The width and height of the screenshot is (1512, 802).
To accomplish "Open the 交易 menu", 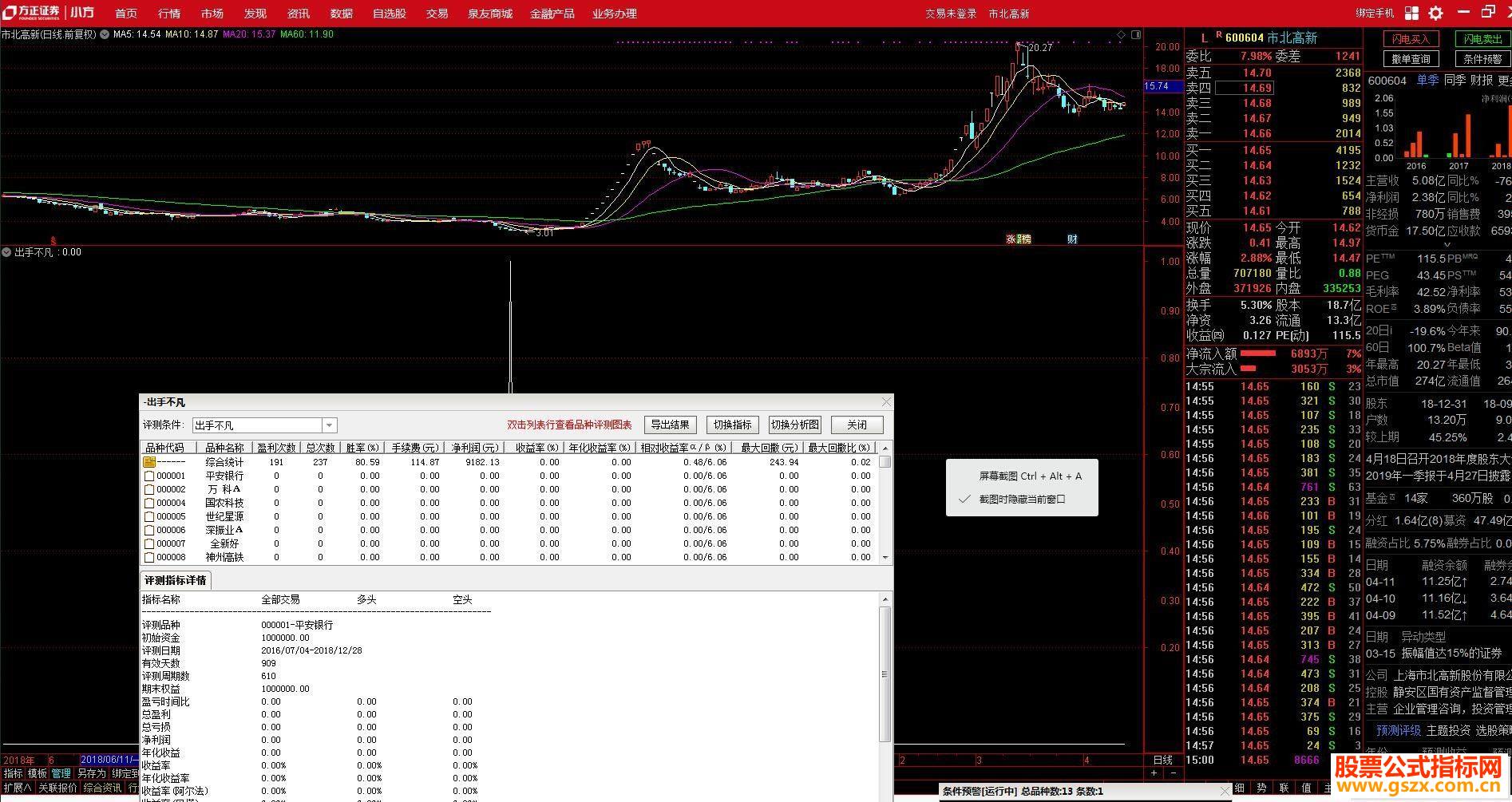I will click(x=437, y=14).
